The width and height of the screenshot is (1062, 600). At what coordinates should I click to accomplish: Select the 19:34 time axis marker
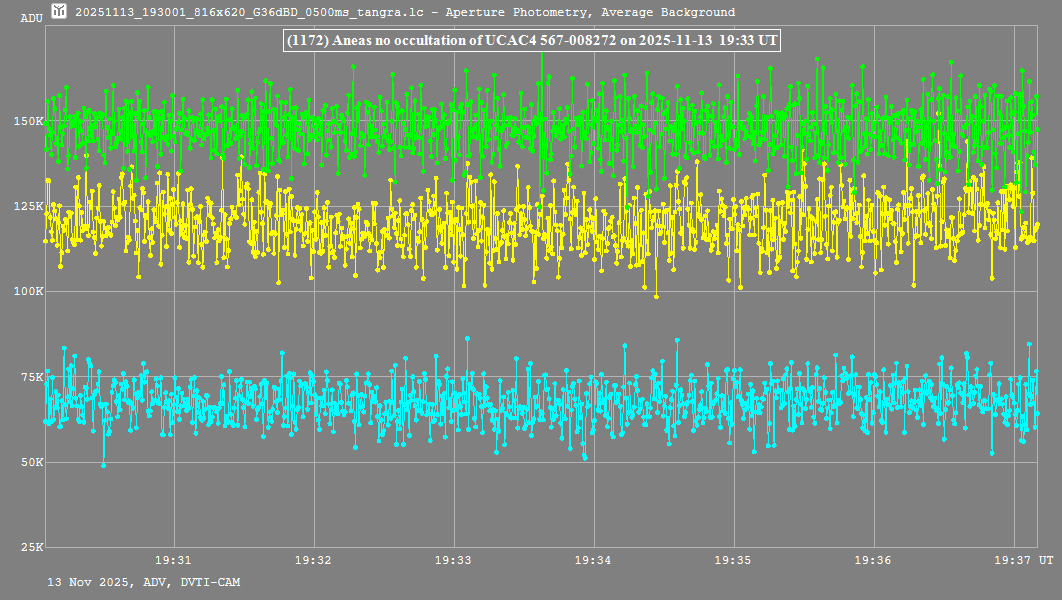tap(594, 561)
